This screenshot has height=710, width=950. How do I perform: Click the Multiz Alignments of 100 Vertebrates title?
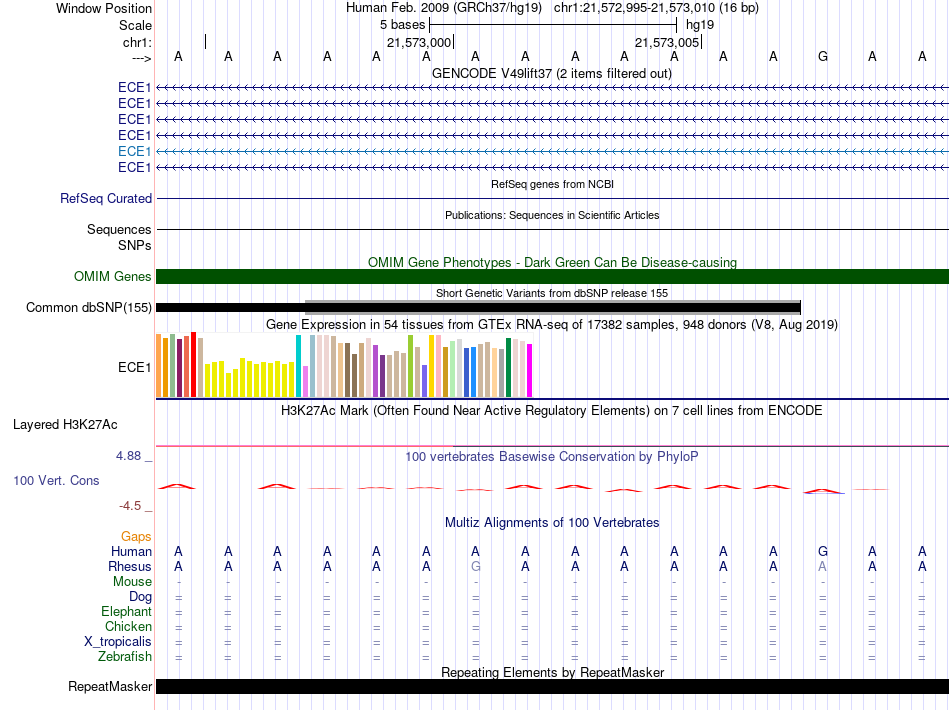tap(552, 523)
